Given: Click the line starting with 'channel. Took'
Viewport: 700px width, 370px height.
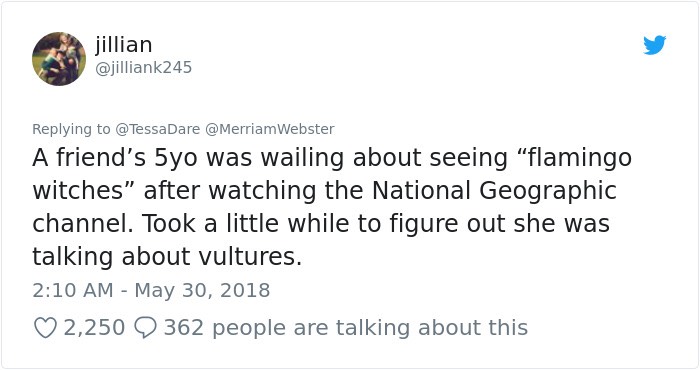Looking at the screenshot, I should tap(321, 224).
